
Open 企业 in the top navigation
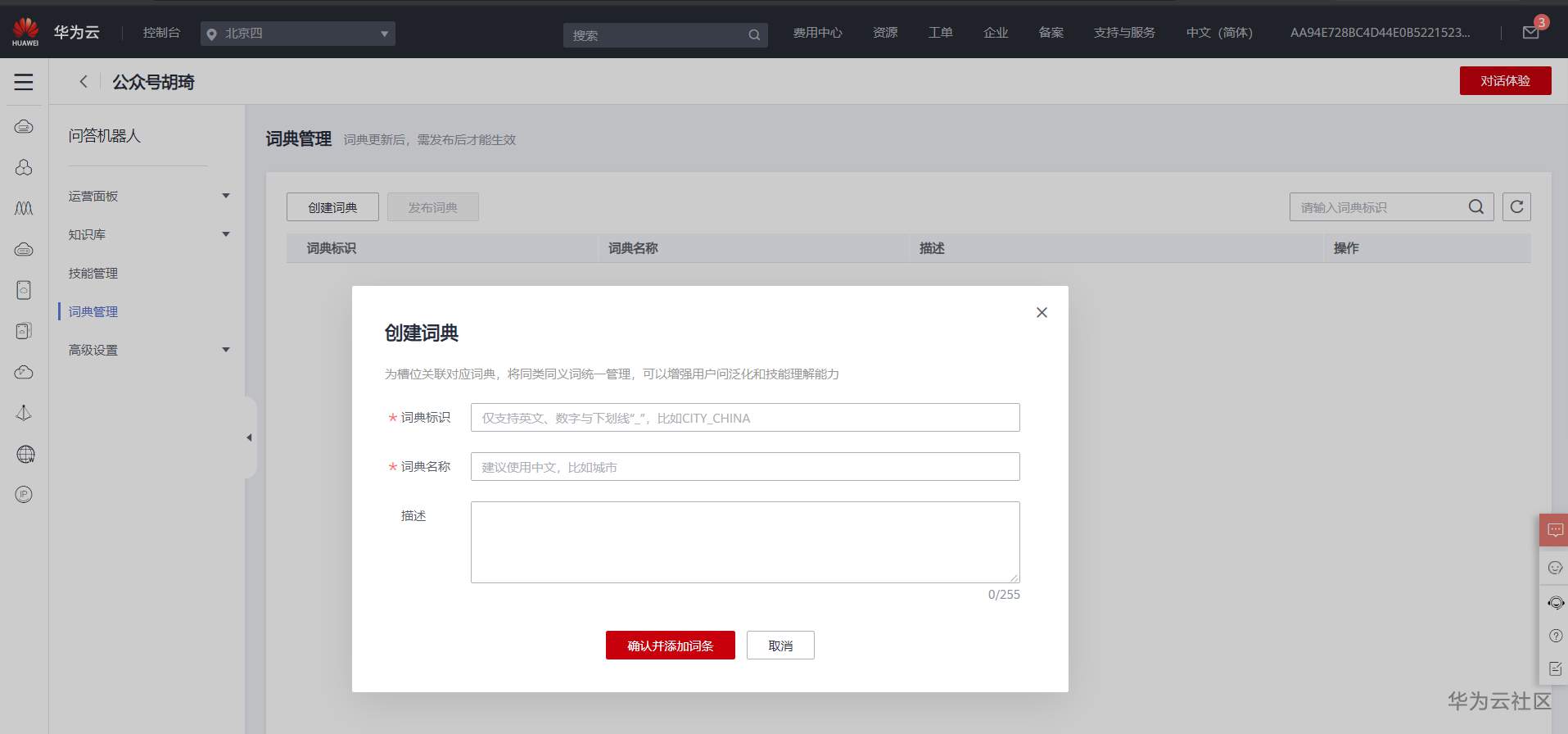pos(996,33)
